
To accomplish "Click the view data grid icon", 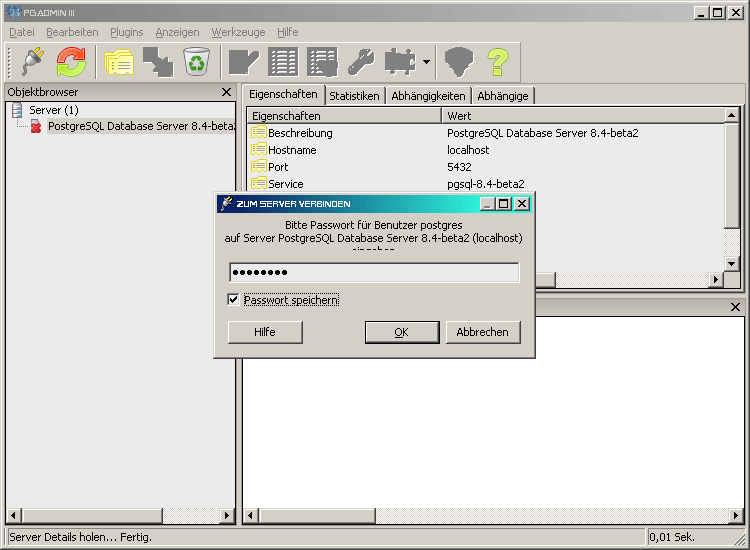I will tap(283, 62).
